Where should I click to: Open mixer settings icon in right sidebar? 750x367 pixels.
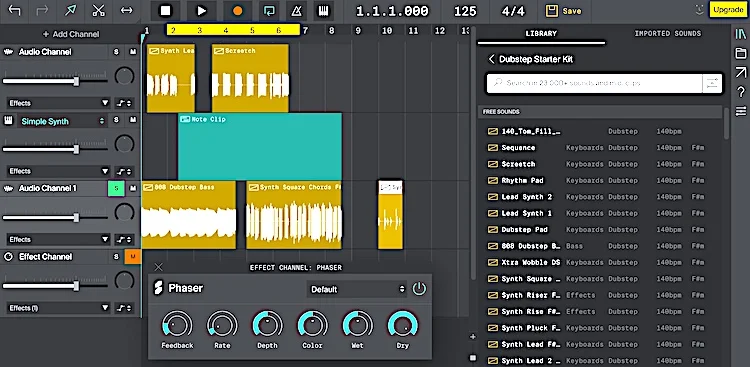point(740,111)
